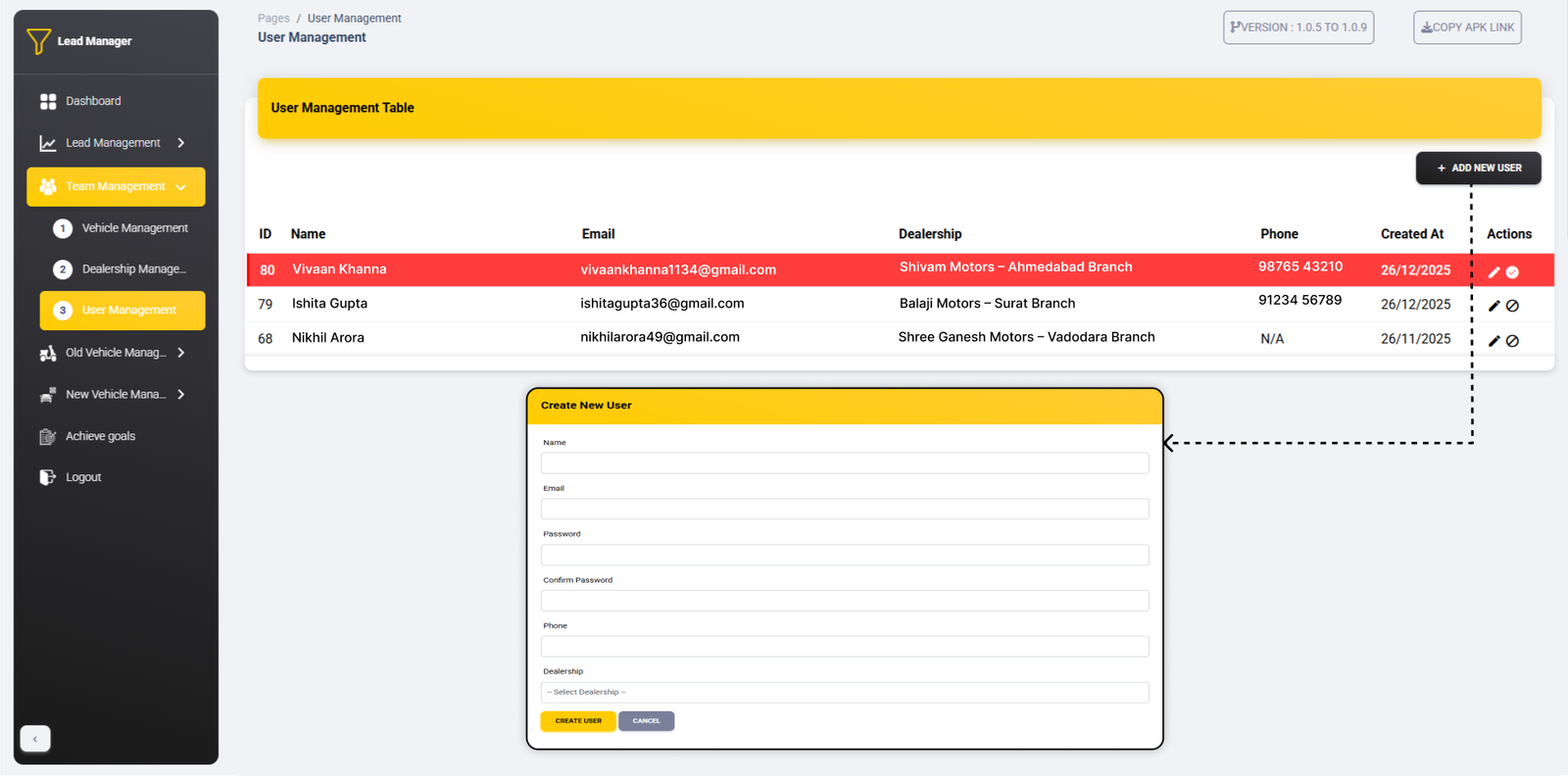Click the Old Vehicle Management icon

point(48,354)
